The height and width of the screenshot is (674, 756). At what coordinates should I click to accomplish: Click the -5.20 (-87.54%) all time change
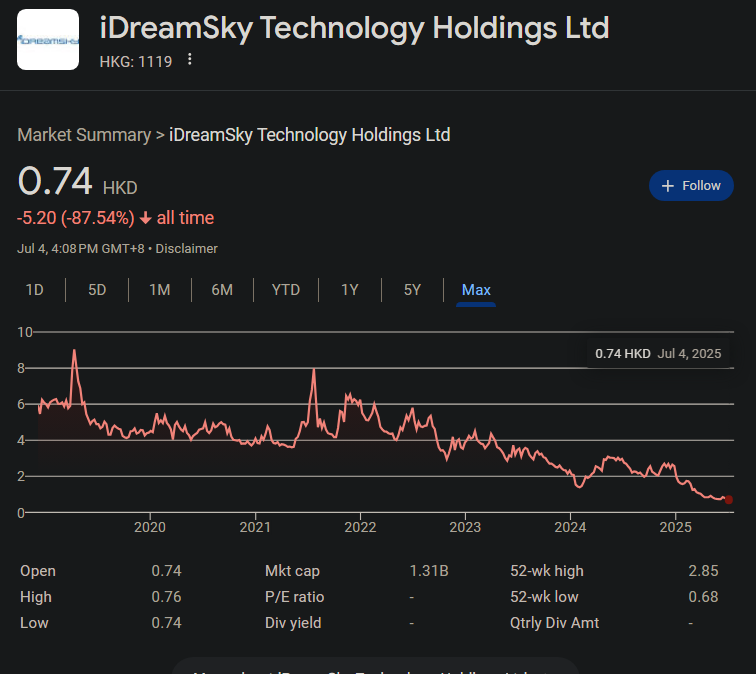click(115, 218)
